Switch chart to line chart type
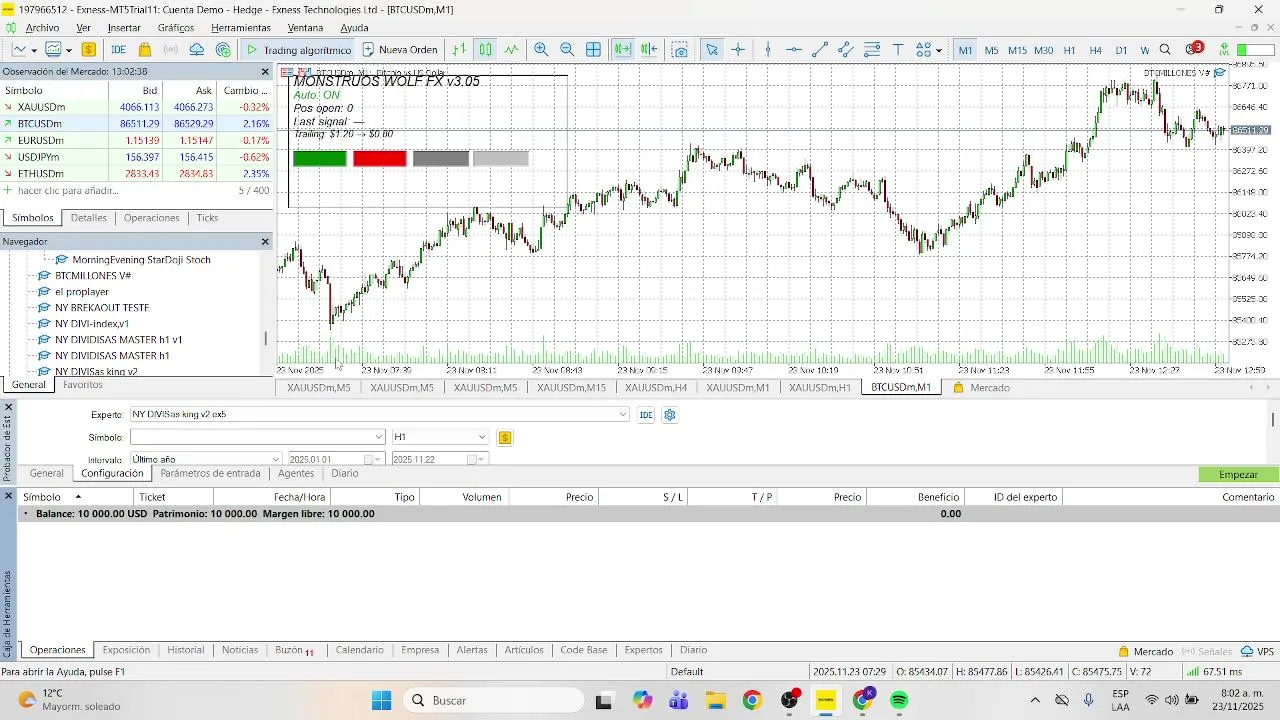 click(512, 49)
